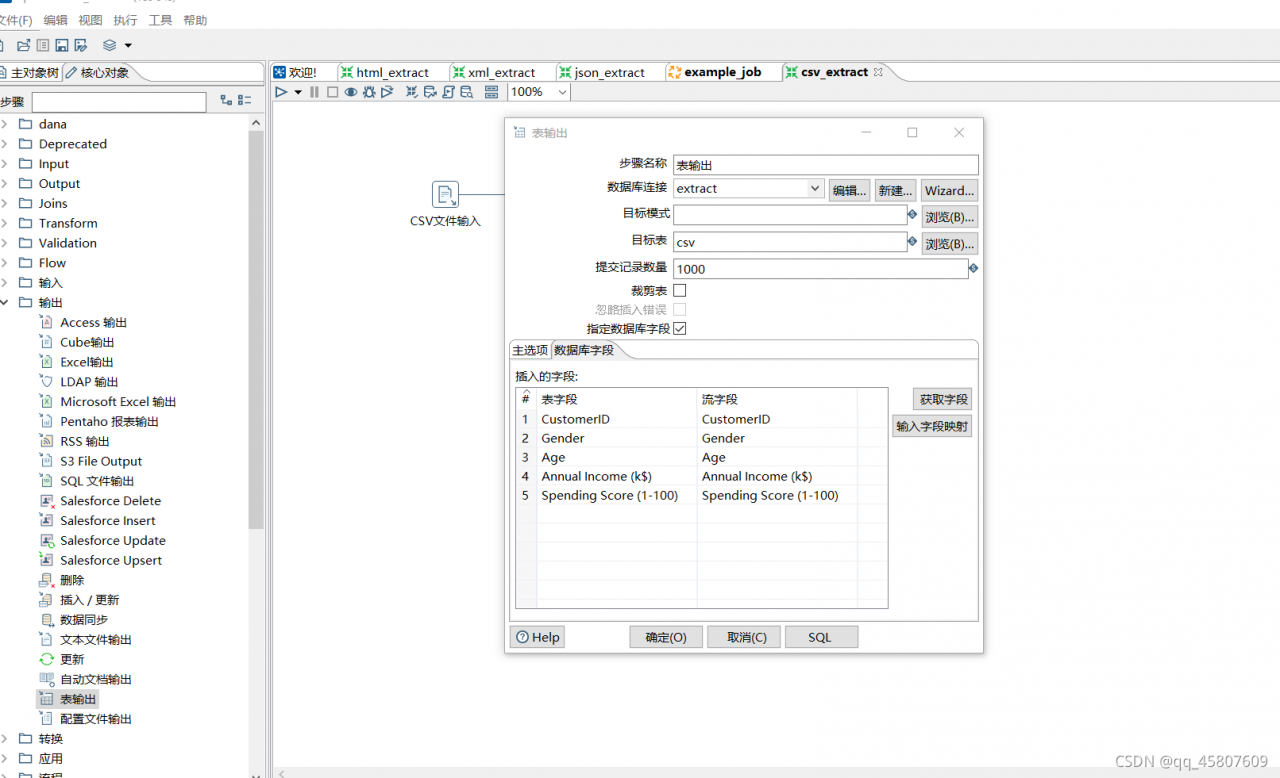Open the run options dropdown arrow

coord(298,92)
